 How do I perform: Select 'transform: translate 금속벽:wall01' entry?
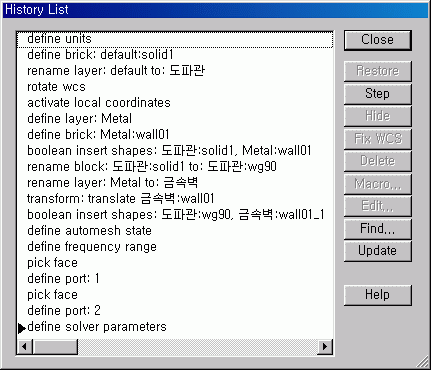(x=175, y=199)
